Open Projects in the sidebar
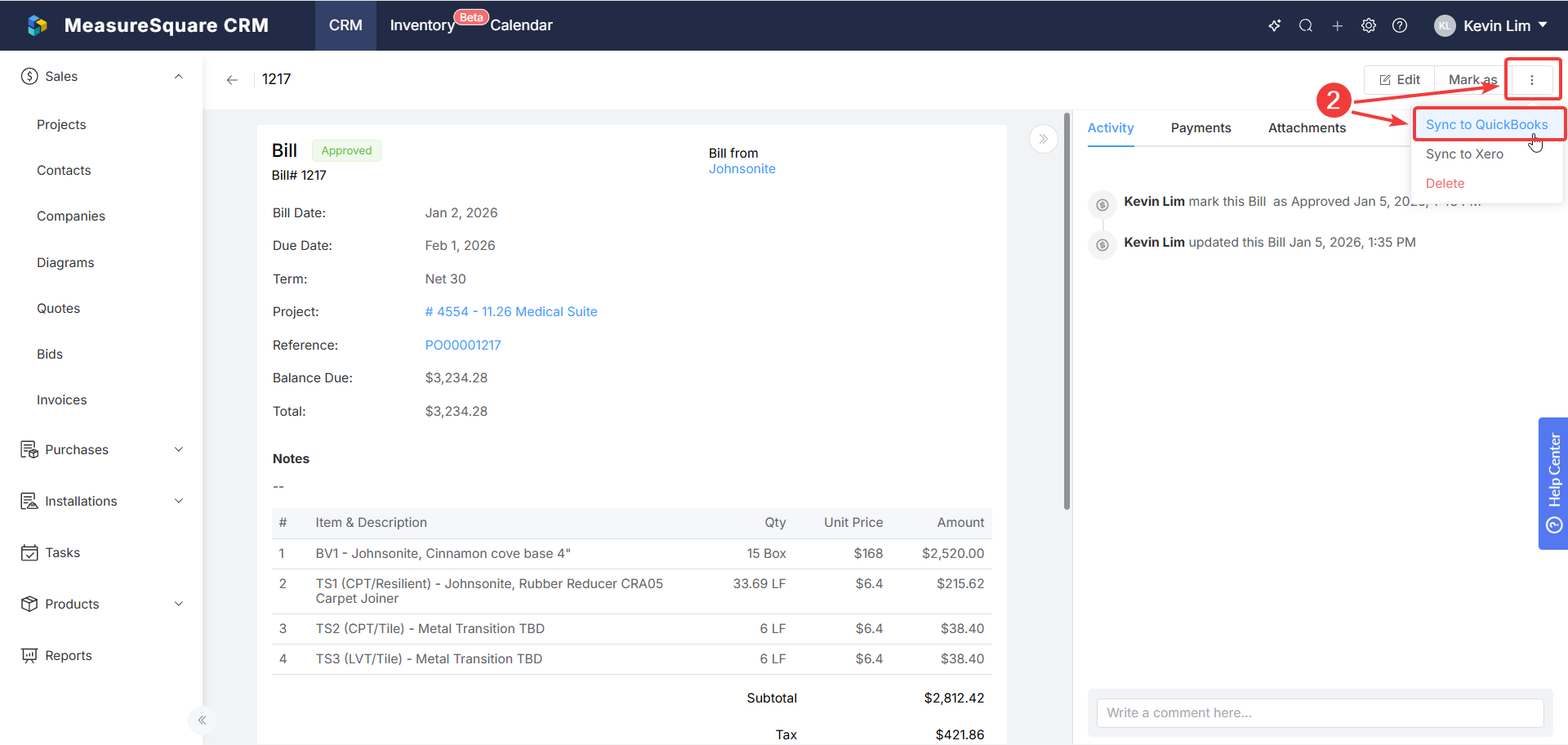The width and height of the screenshot is (1568, 745). click(61, 124)
